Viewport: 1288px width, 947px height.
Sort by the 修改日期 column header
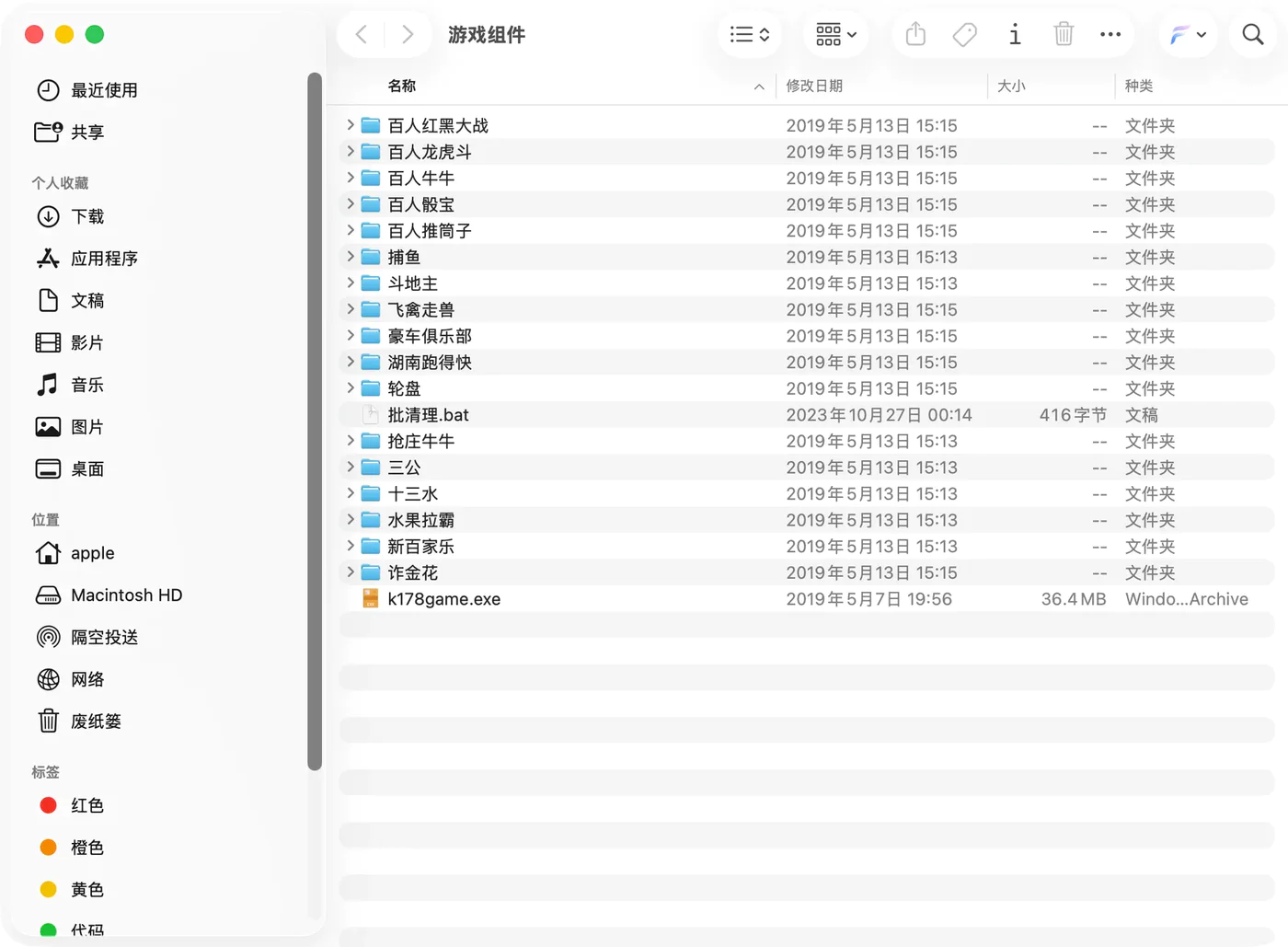(x=814, y=86)
